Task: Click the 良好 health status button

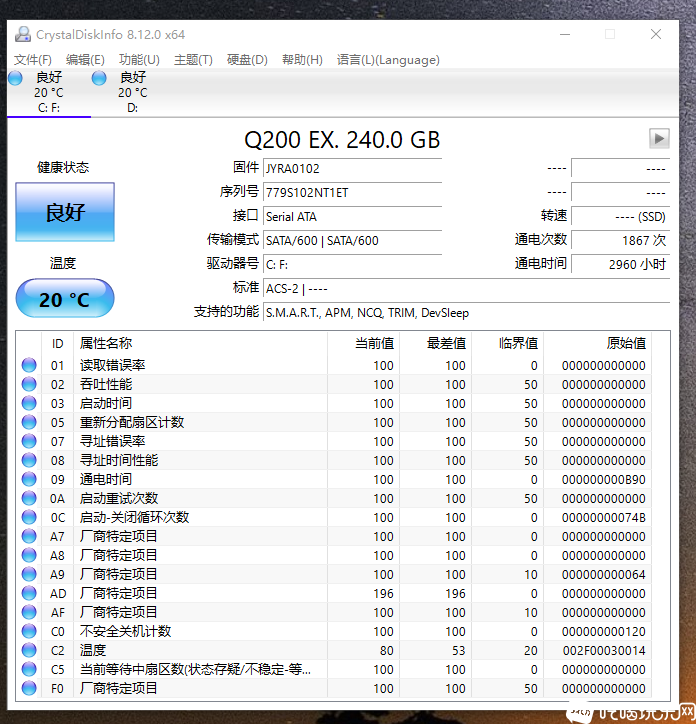Action: click(x=65, y=212)
